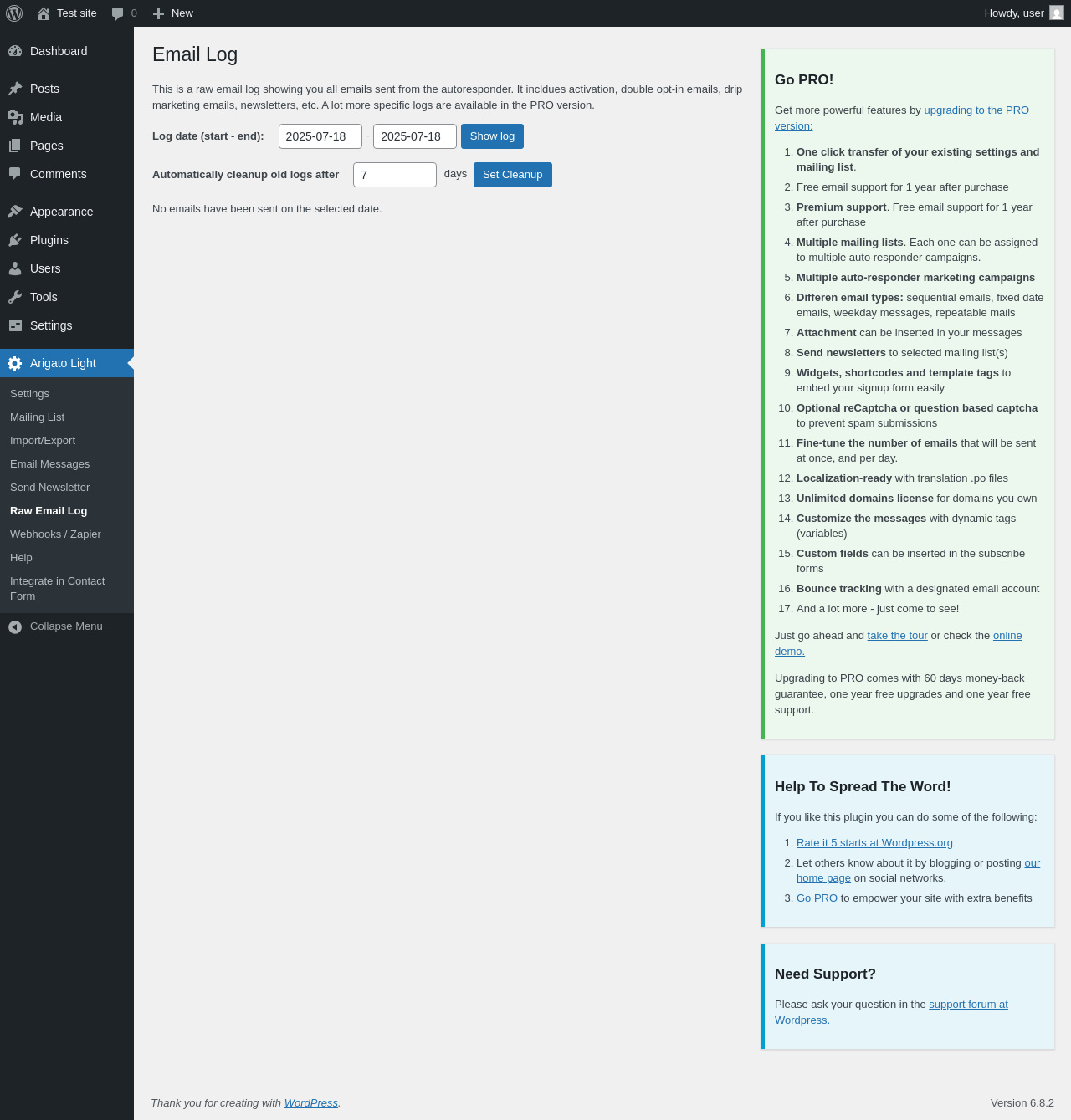Click Rate it 5 starts at Wordpress.org
This screenshot has width=1071, height=1120.
(x=874, y=843)
